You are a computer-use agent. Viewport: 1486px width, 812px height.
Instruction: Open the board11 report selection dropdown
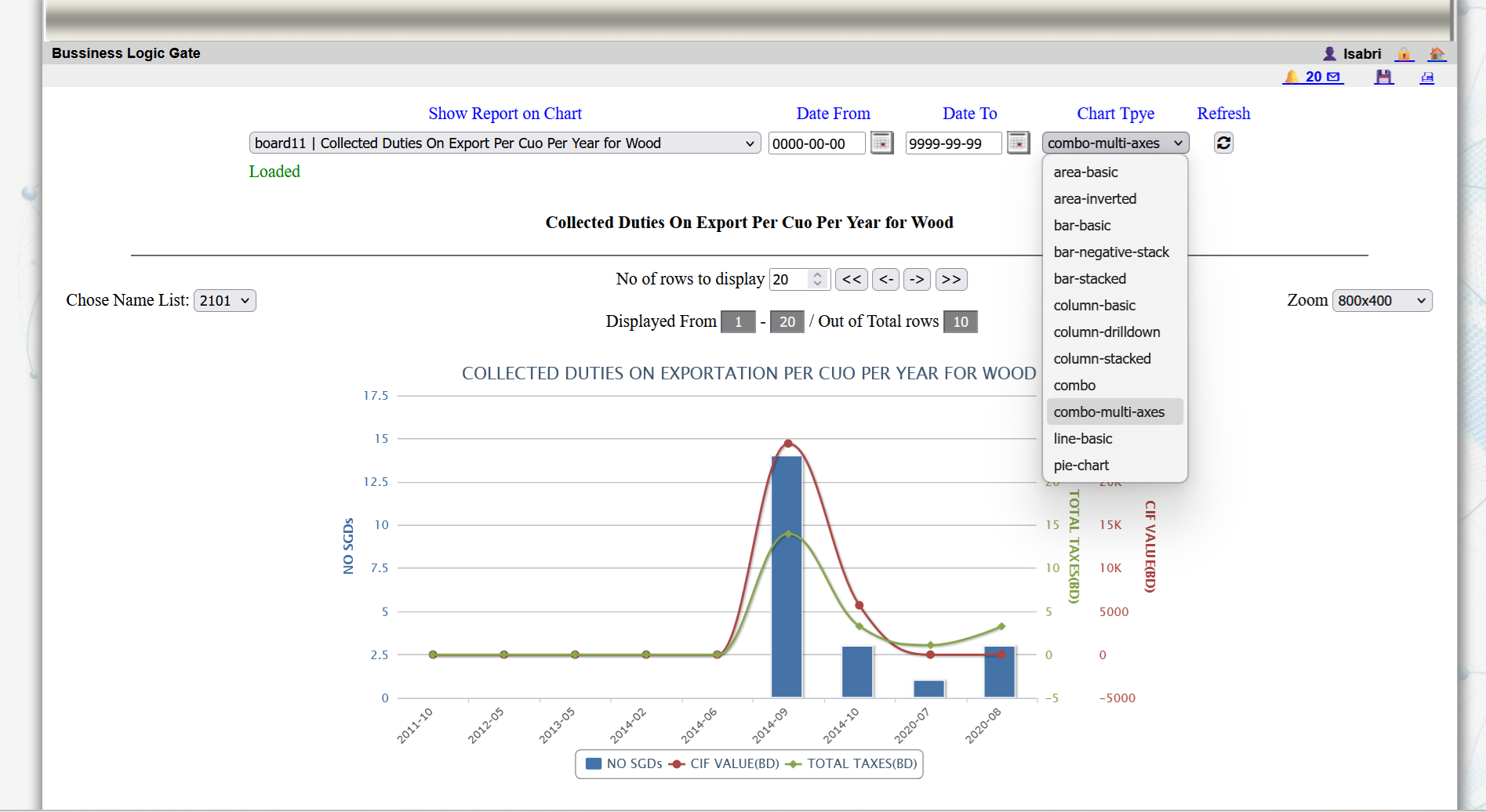[x=504, y=143]
